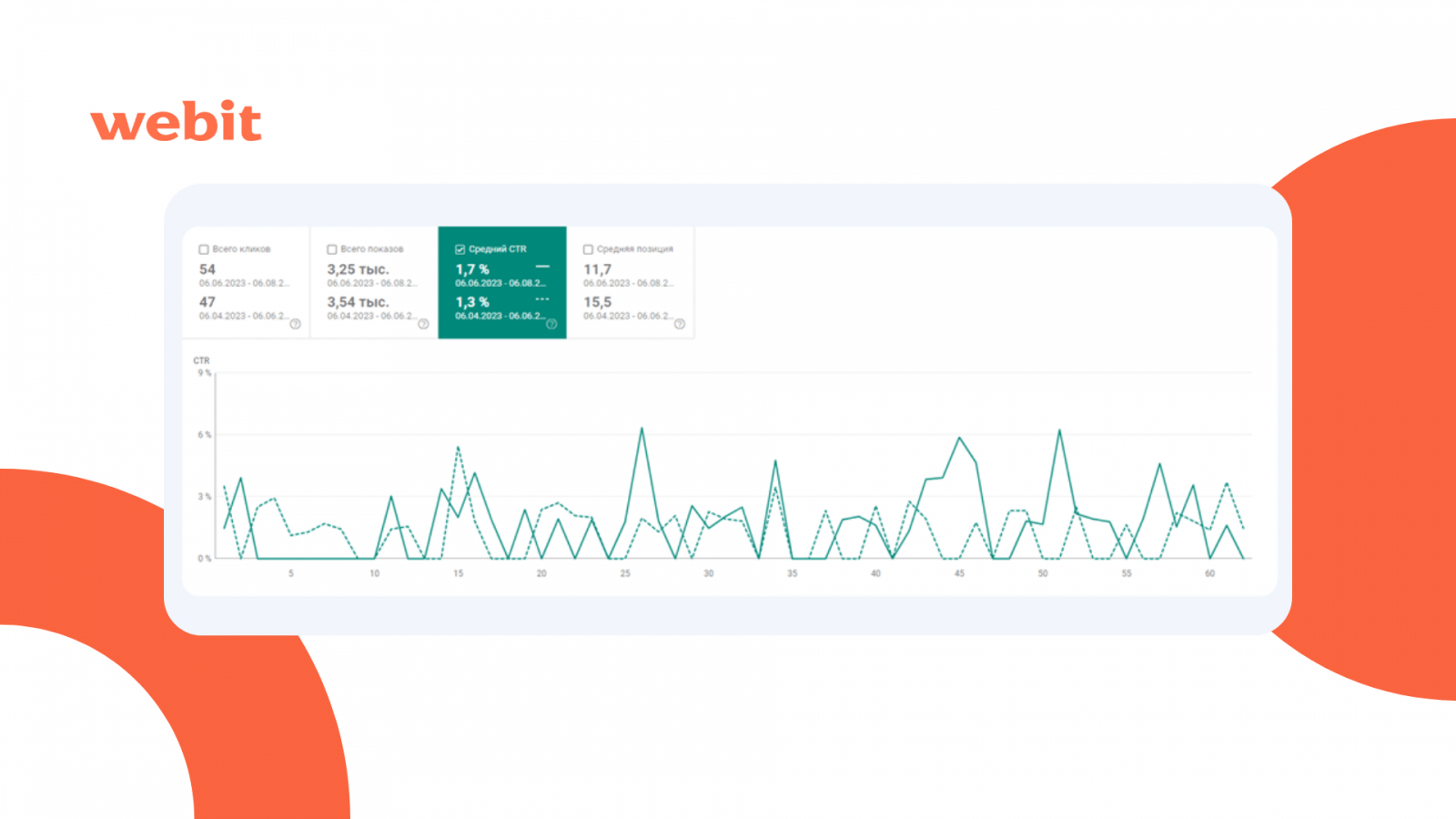Enable the Всего показов checkbox

[332, 249]
